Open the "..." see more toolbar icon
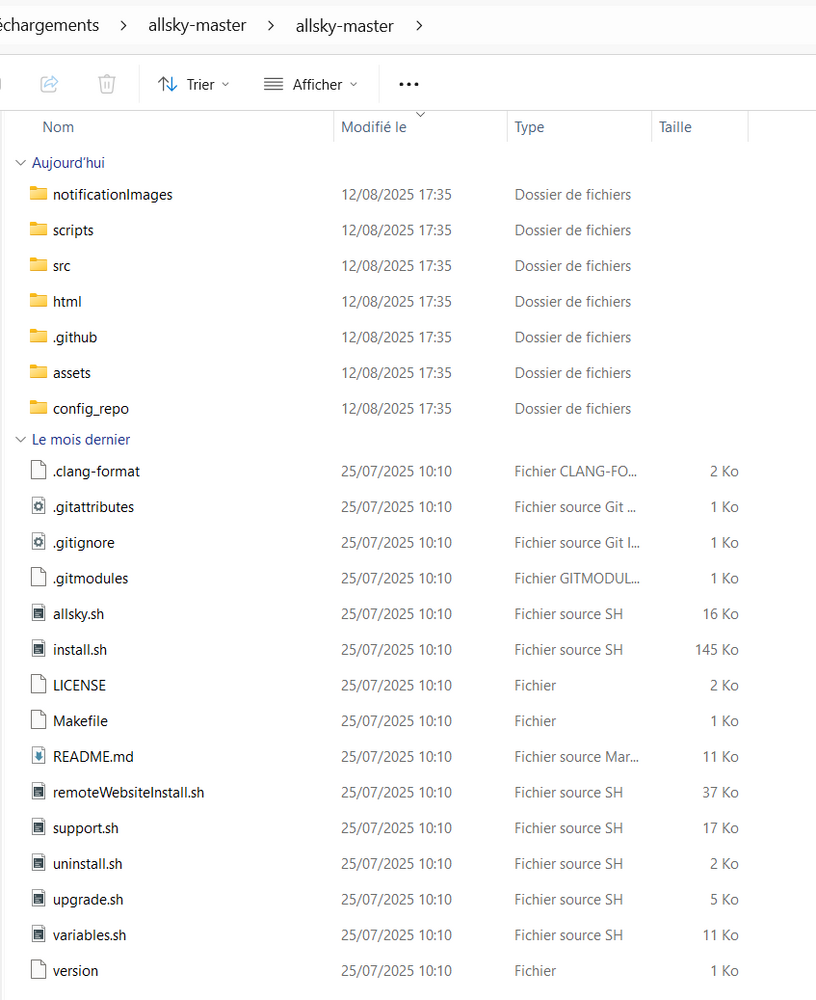The image size is (816, 1000). click(x=407, y=84)
